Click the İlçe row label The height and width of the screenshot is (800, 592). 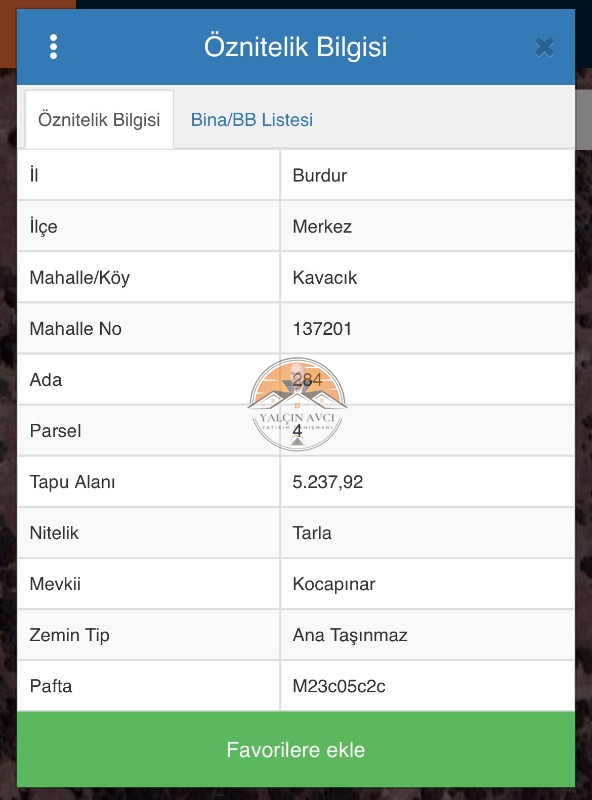pos(43,227)
